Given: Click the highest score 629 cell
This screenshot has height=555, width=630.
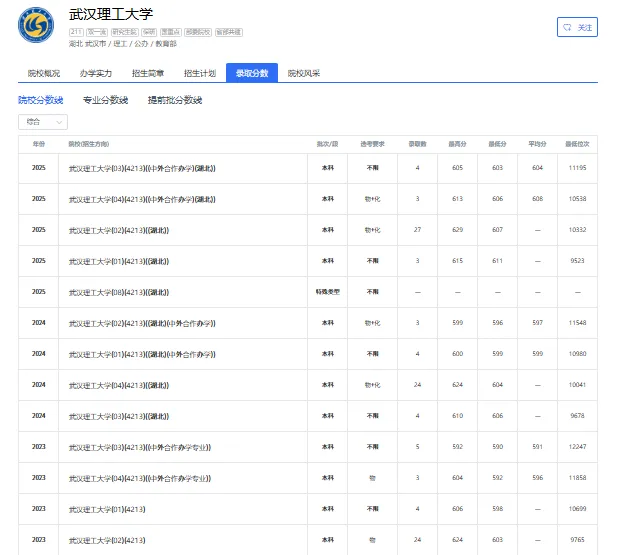Looking at the screenshot, I should (x=457, y=229).
